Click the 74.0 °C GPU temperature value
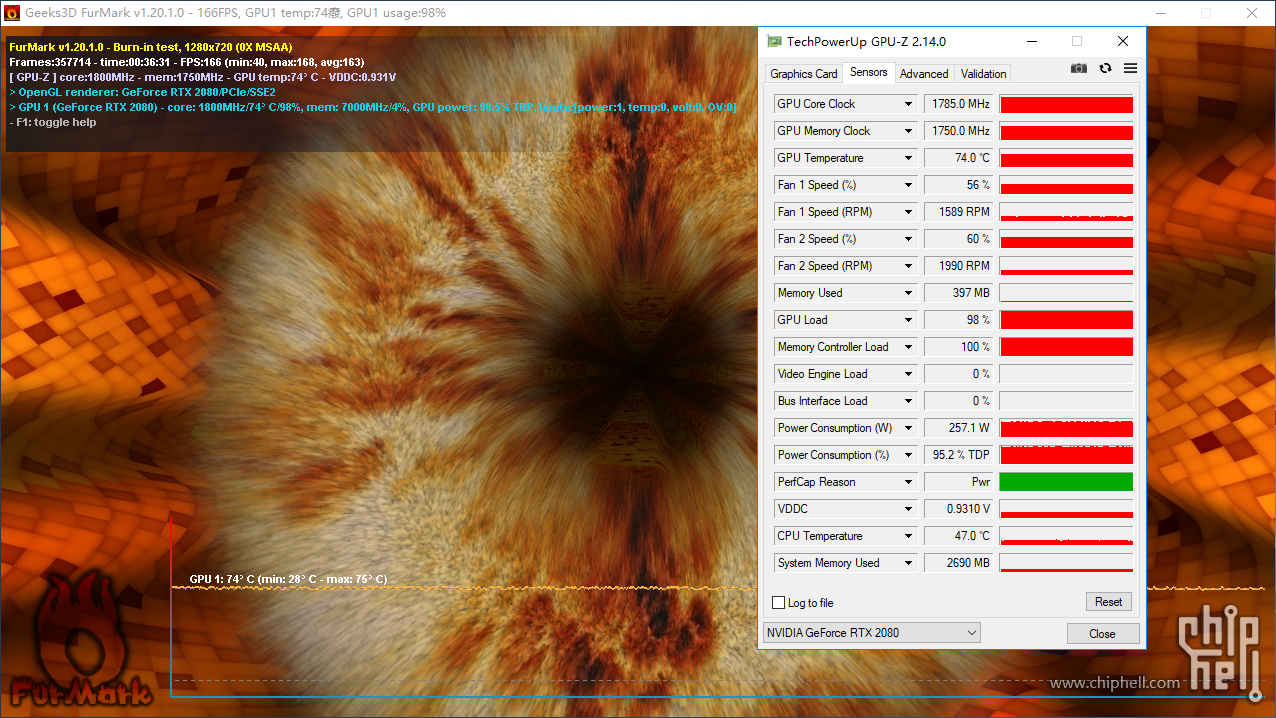 (x=958, y=158)
